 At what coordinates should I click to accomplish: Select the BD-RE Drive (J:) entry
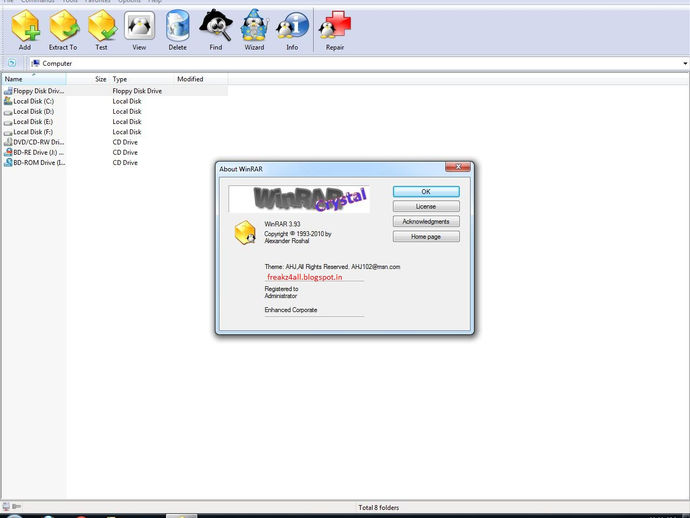pos(34,152)
